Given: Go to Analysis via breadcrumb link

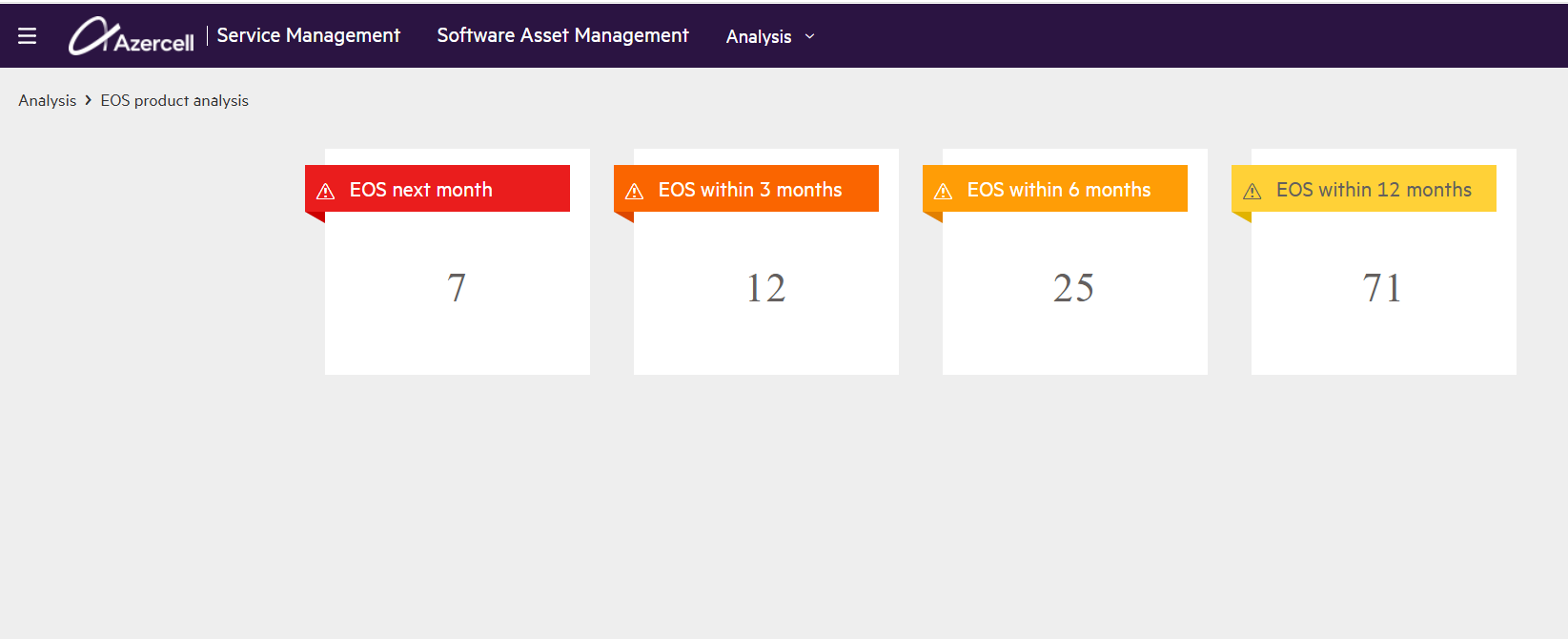Looking at the screenshot, I should tap(47, 100).
